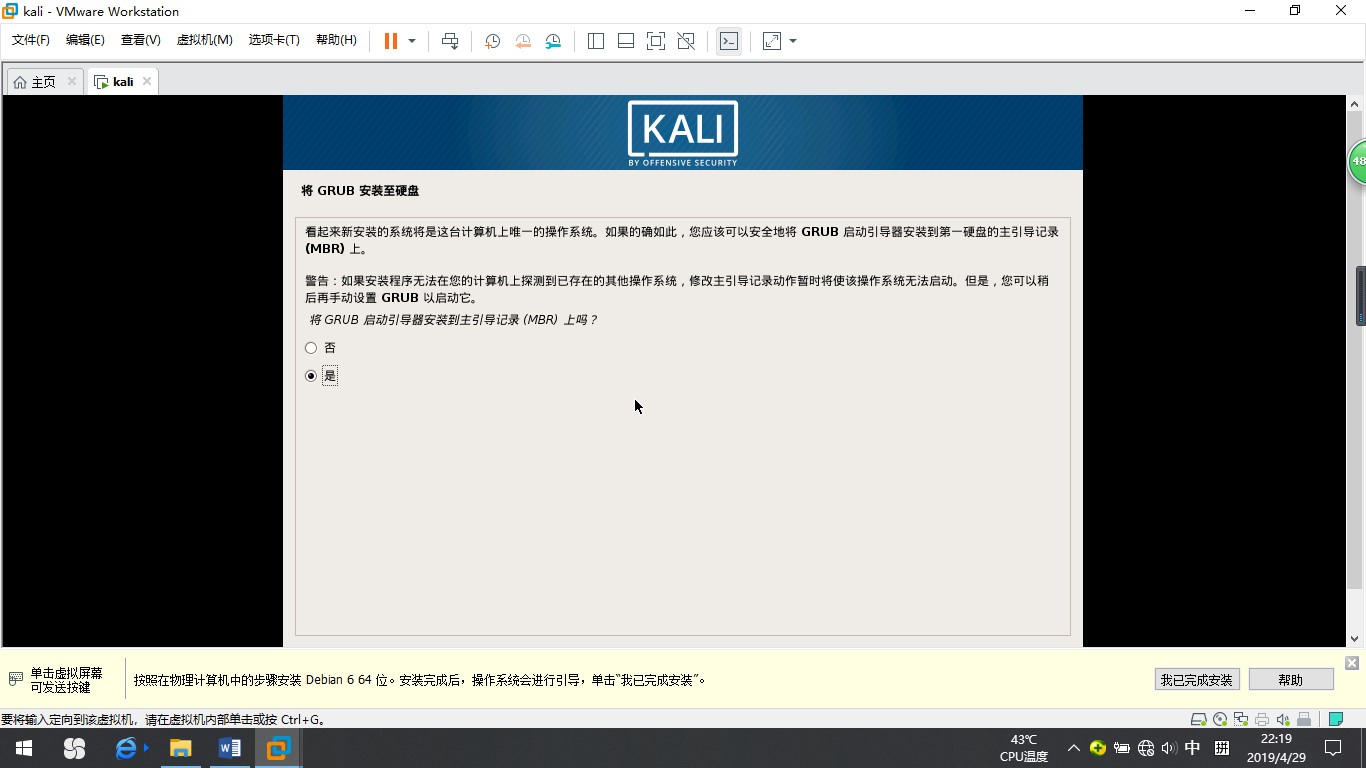Screen dimensions: 1366x768
Task: Click the green security app tray icon
Action: pos(1098,748)
